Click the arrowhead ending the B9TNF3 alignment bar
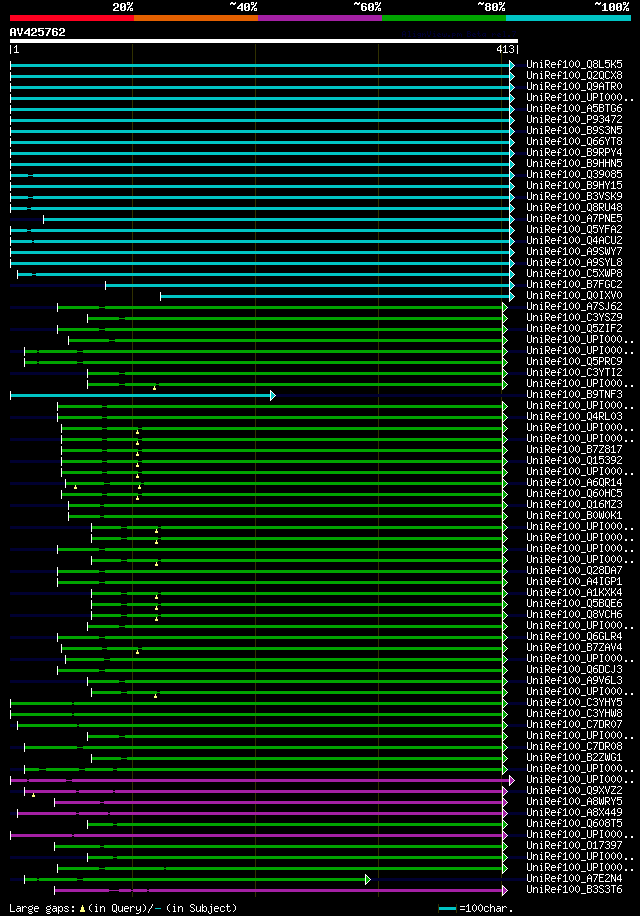The image size is (640, 916). coord(273,396)
